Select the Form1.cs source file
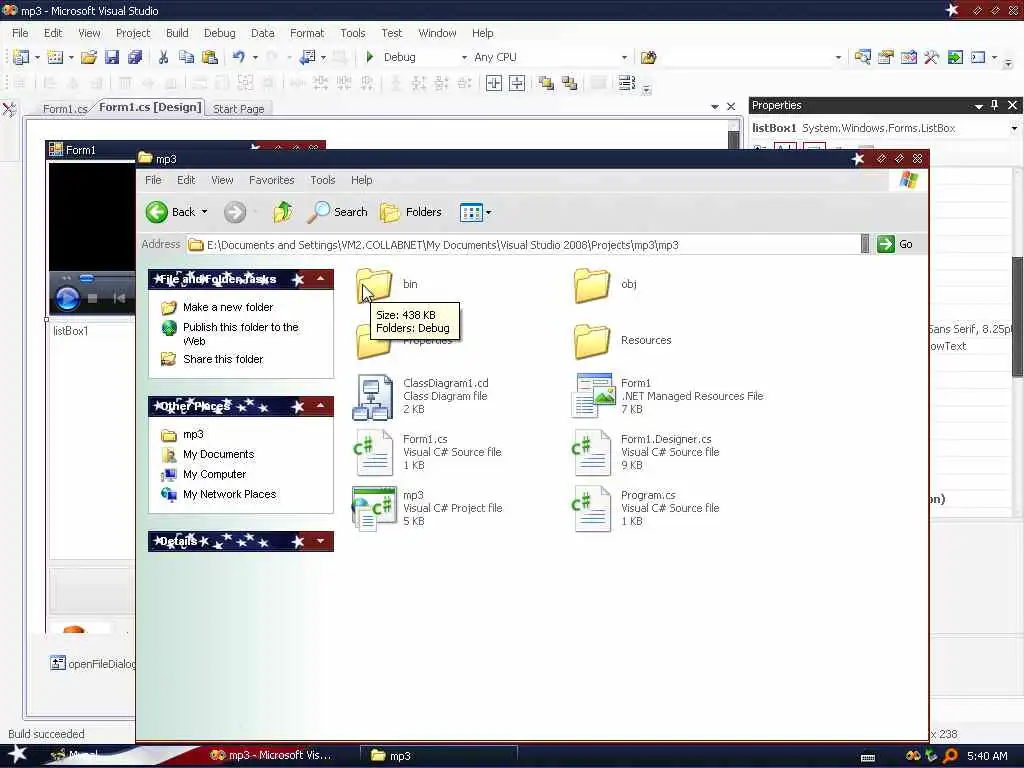This screenshot has height=768, width=1024. [427, 452]
